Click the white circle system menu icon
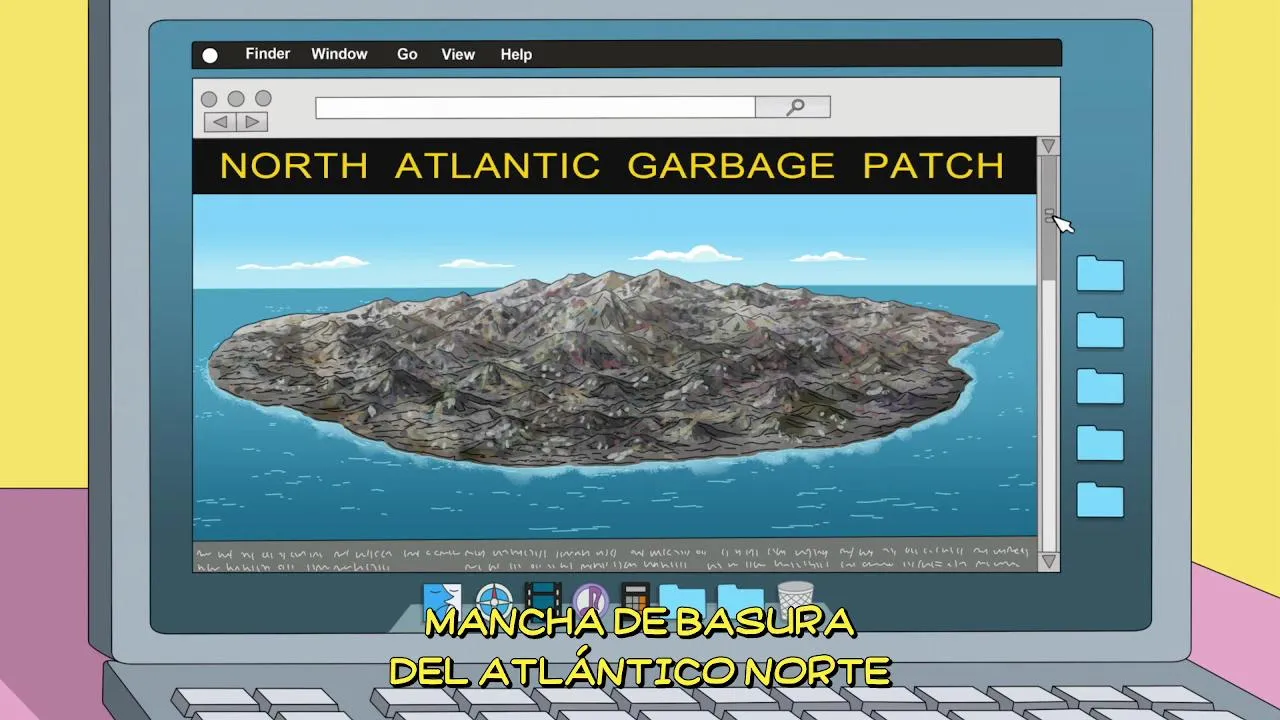The image size is (1280, 720). [x=210, y=55]
